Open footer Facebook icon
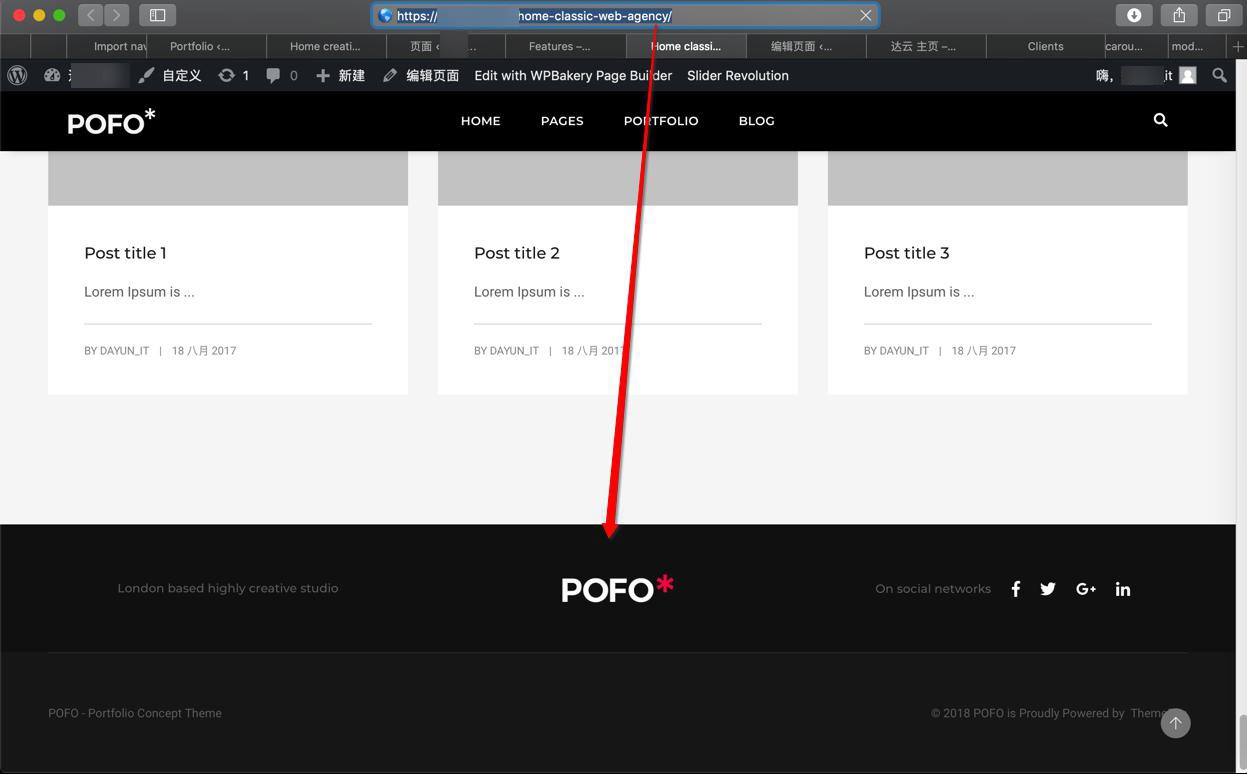The width and height of the screenshot is (1247, 774). [x=1015, y=589]
